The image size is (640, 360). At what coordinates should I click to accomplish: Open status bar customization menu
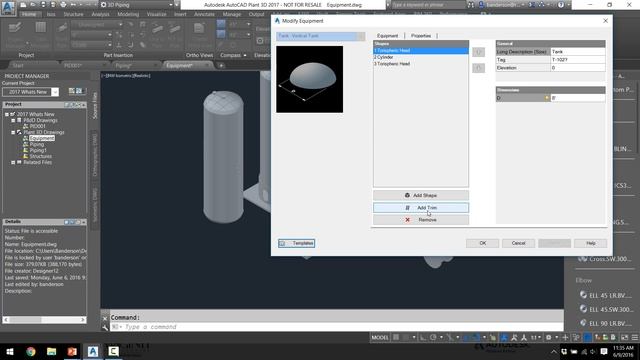click(635, 338)
